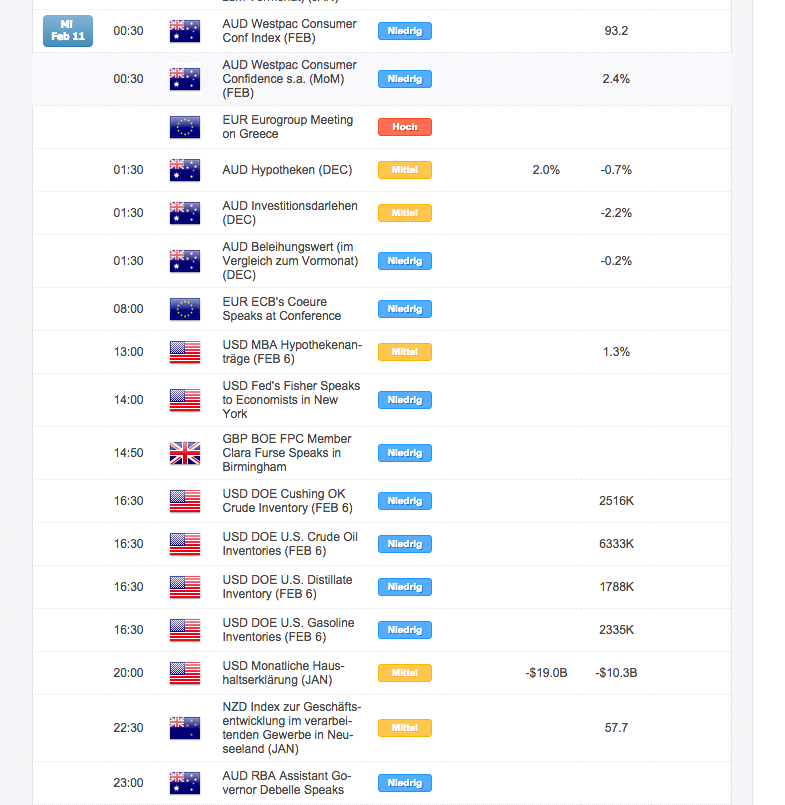Open the AUD Beleihungswert event
Viewport: 785px width, 805px height.
[x=288, y=261]
